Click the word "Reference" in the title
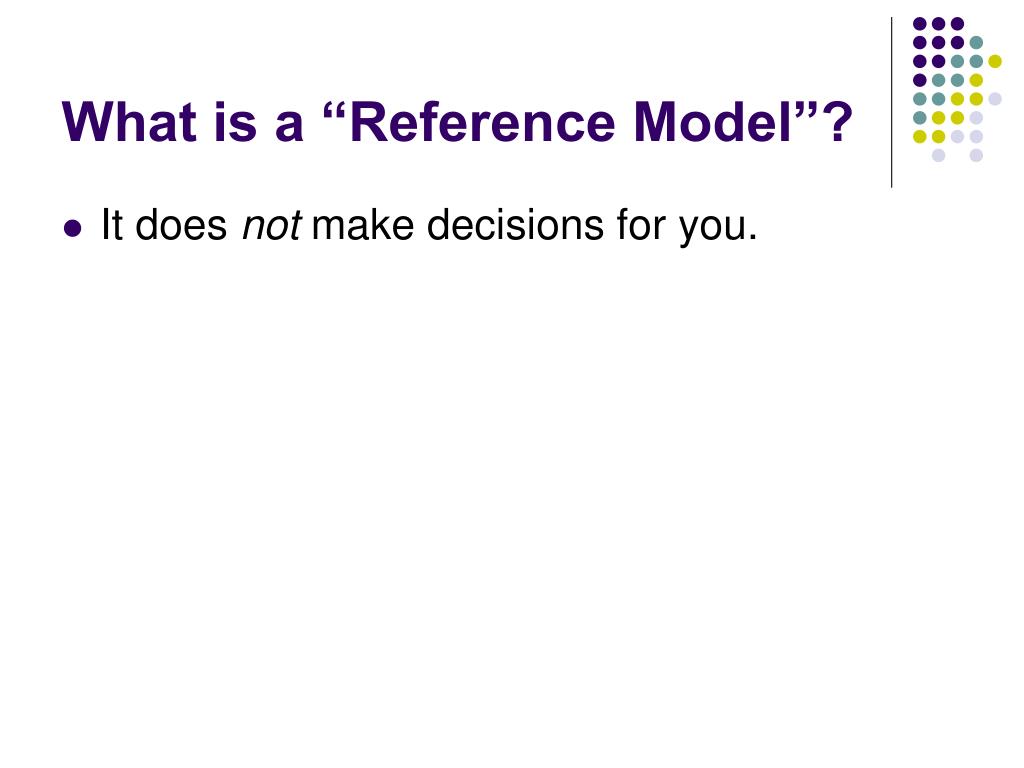1024x768 pixels. click(484, 122)
